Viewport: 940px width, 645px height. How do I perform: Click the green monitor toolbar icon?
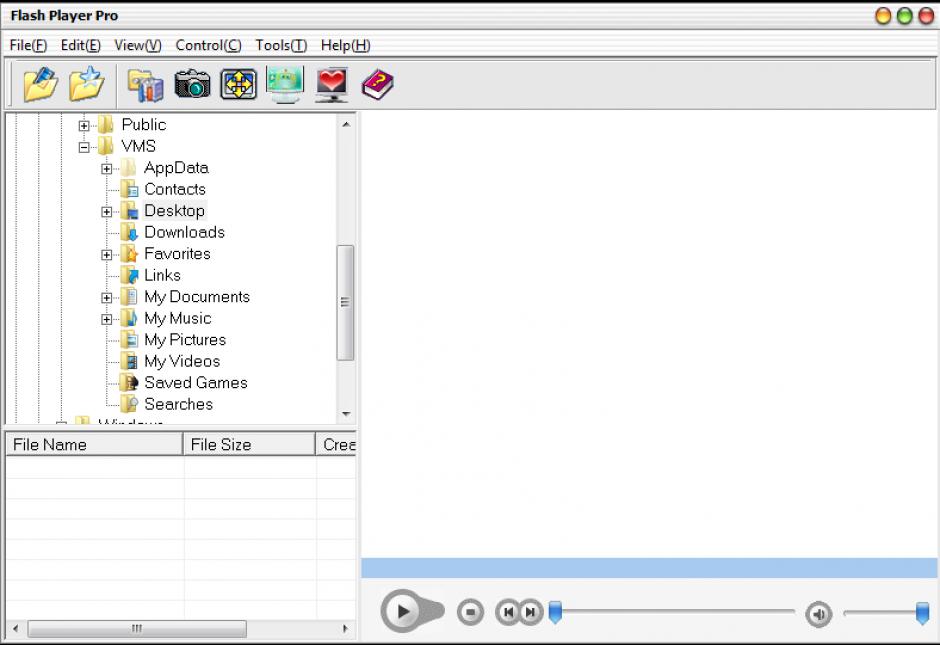(x=285, y=85)
